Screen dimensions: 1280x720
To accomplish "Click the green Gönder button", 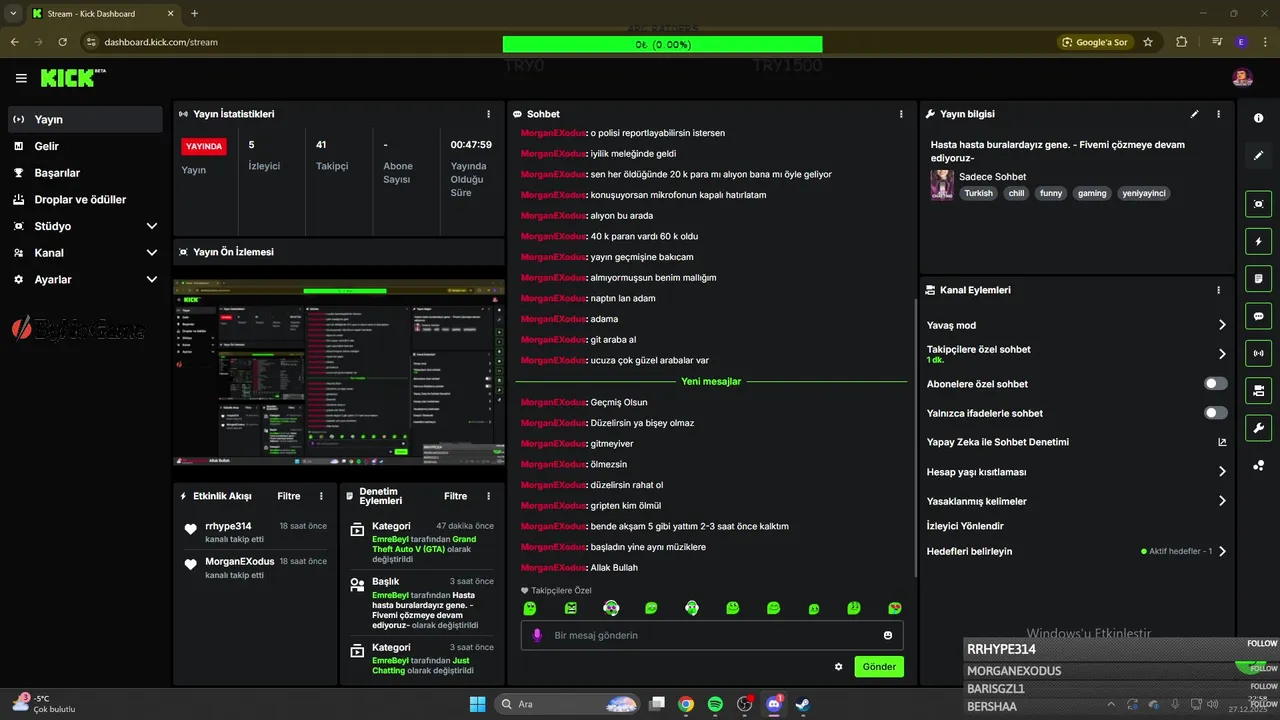I will 879,667.
